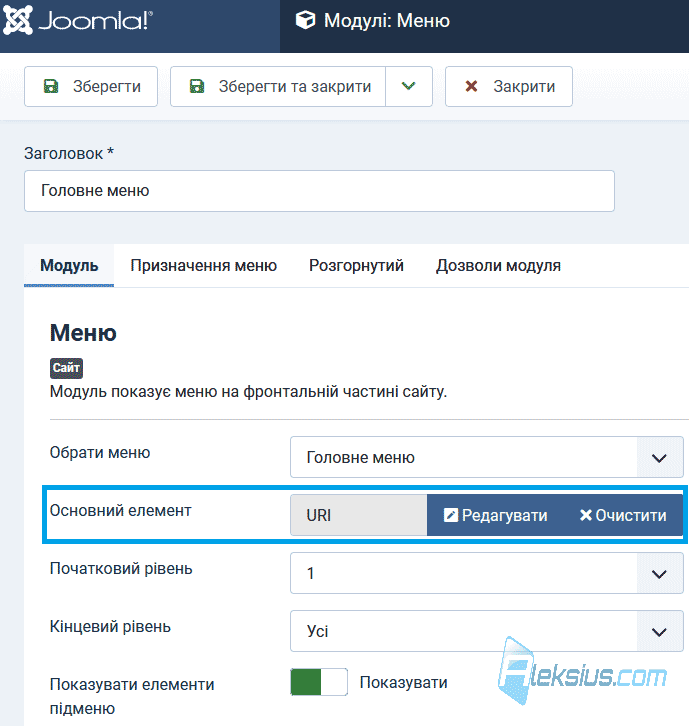Image resolution: width=689 pixels, height=726 pixels.
Task: Click the Закрити button
Action: (509, 87)
